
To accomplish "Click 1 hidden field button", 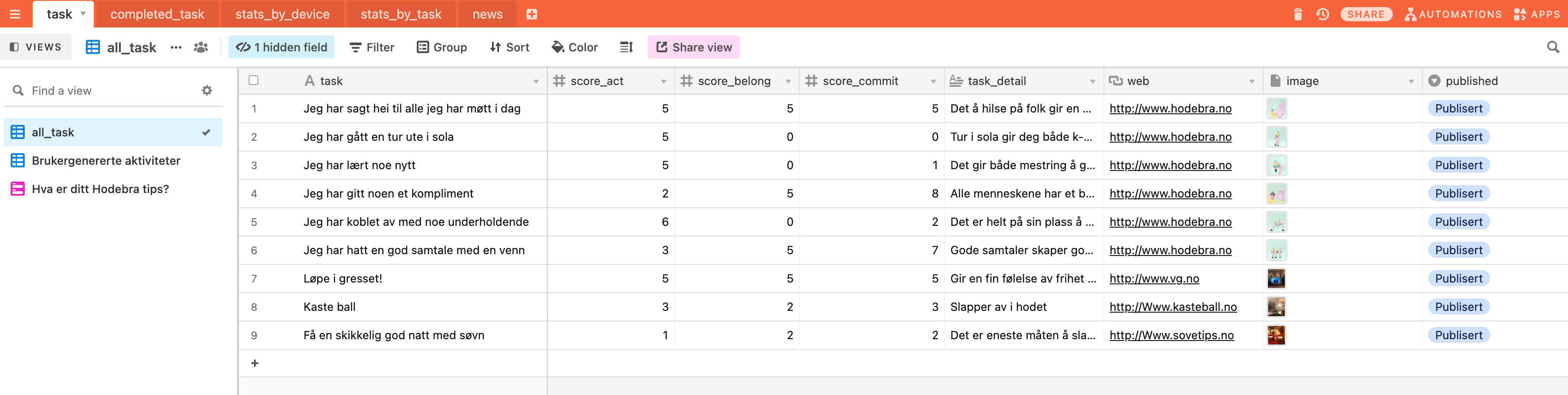I will [x=281, y=47].
